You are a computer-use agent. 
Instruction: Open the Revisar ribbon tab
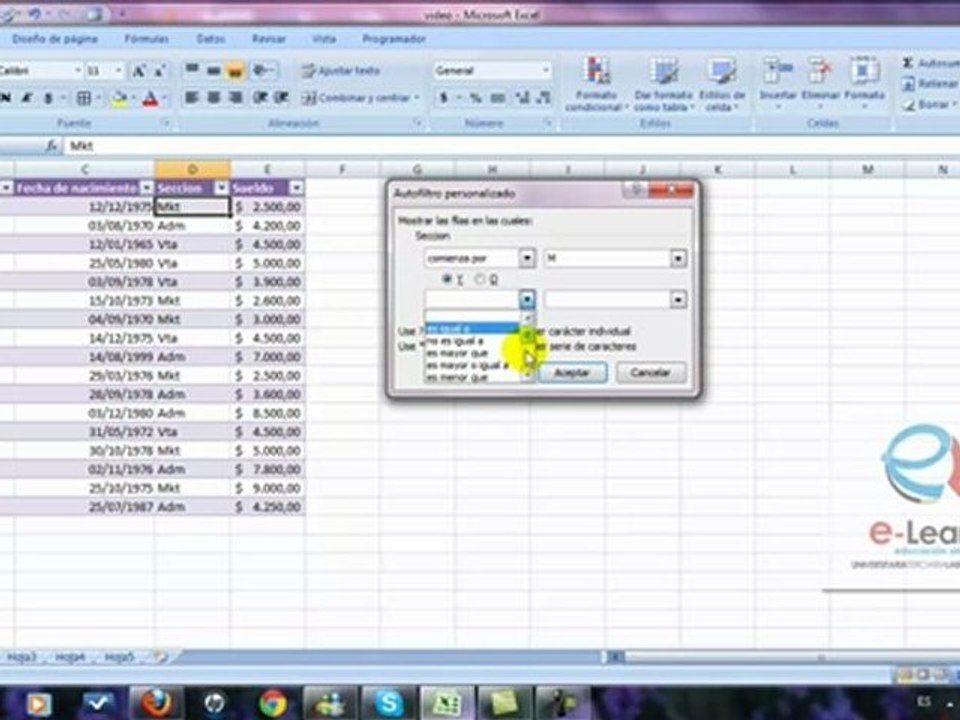coord(269,39)
